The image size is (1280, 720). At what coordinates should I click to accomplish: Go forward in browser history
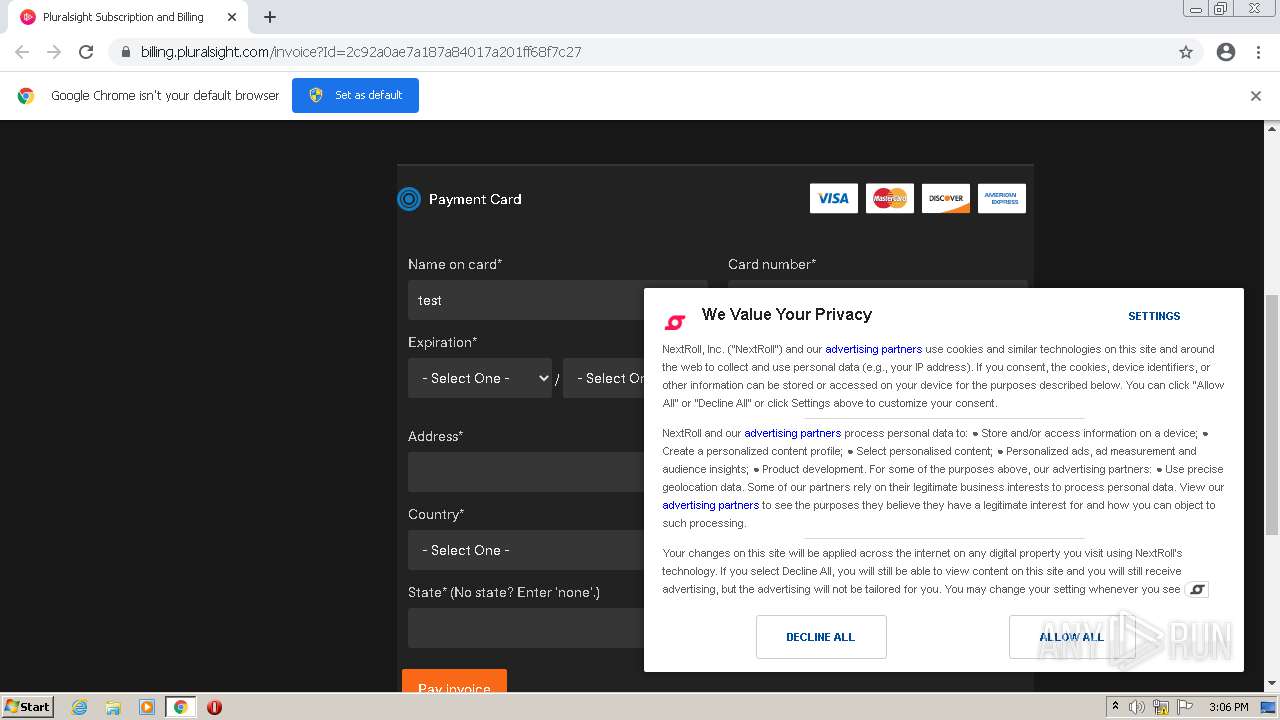[54, 52]
